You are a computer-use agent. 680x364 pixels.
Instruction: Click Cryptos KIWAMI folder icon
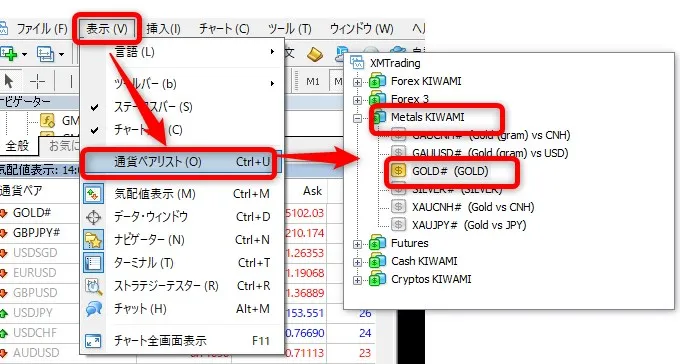(x=377, y=279)
